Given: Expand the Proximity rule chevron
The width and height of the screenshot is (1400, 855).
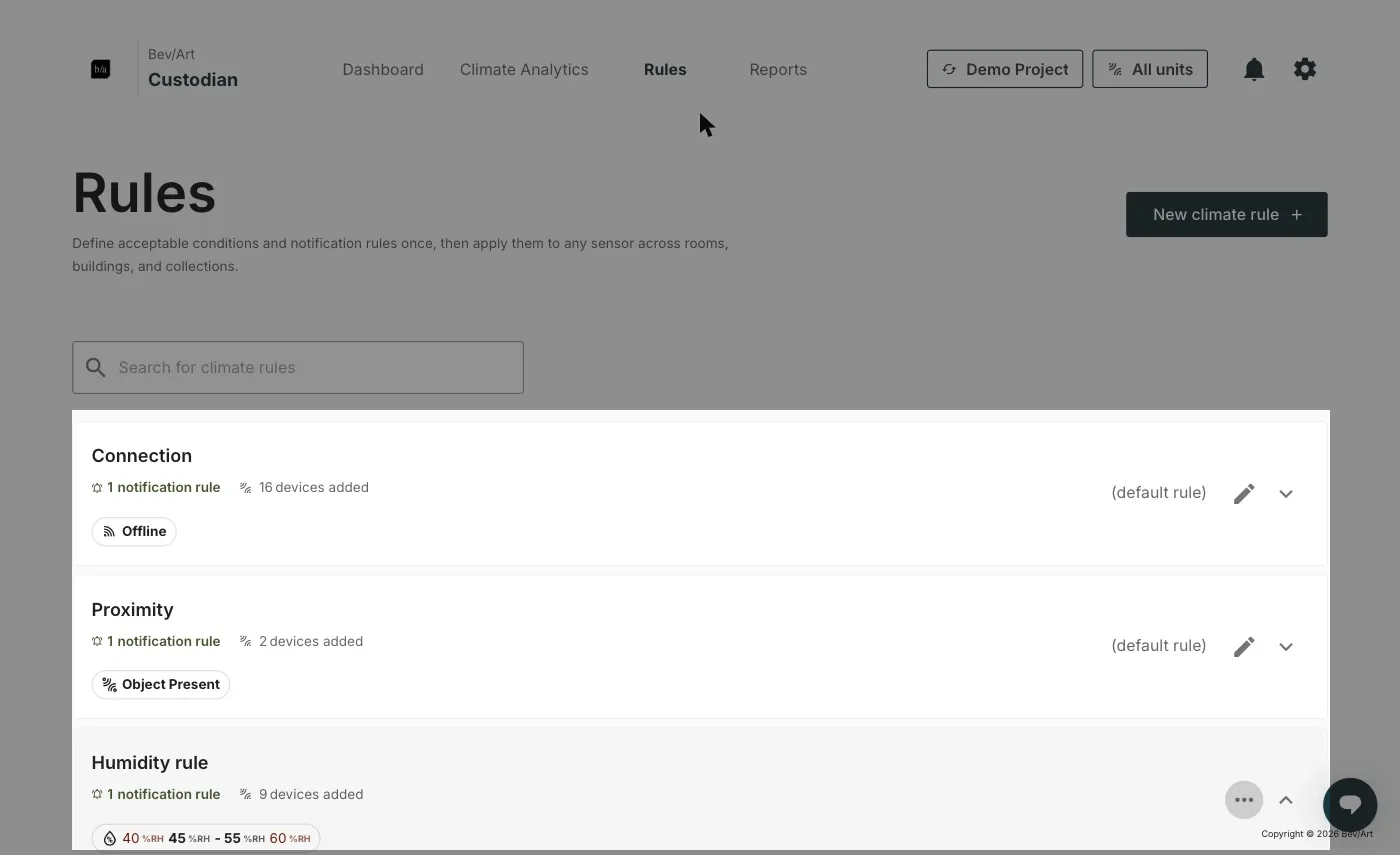Looking at the screenshot, I should [1285, 647].
